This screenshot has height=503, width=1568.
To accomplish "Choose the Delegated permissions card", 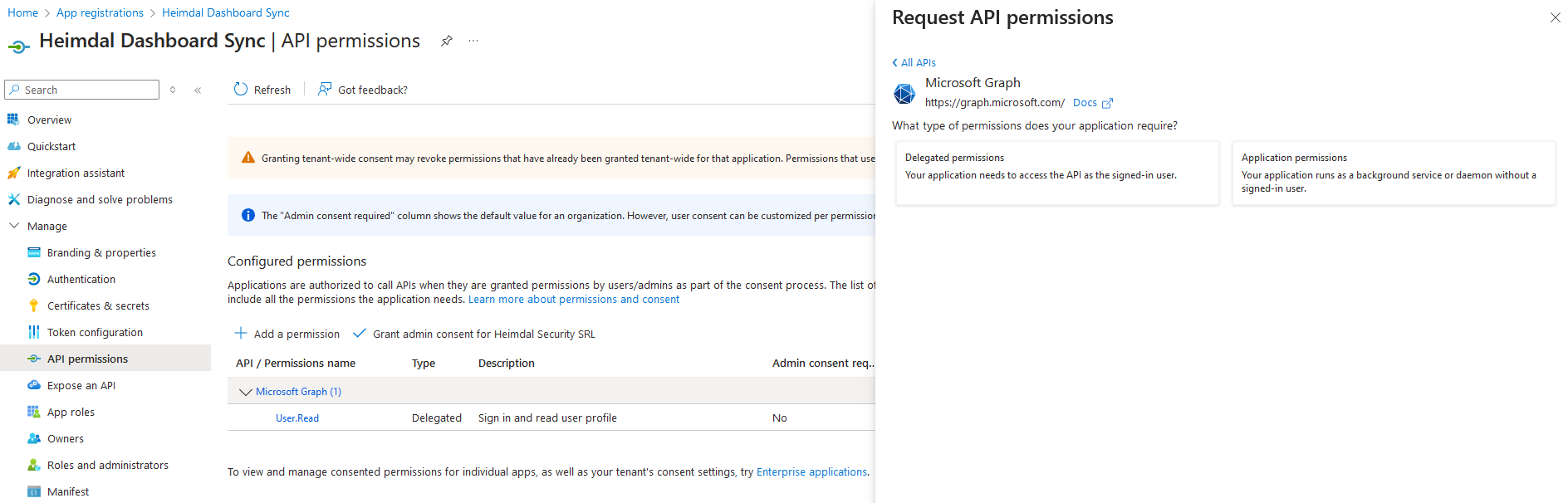I will (x=1057, y=173).
